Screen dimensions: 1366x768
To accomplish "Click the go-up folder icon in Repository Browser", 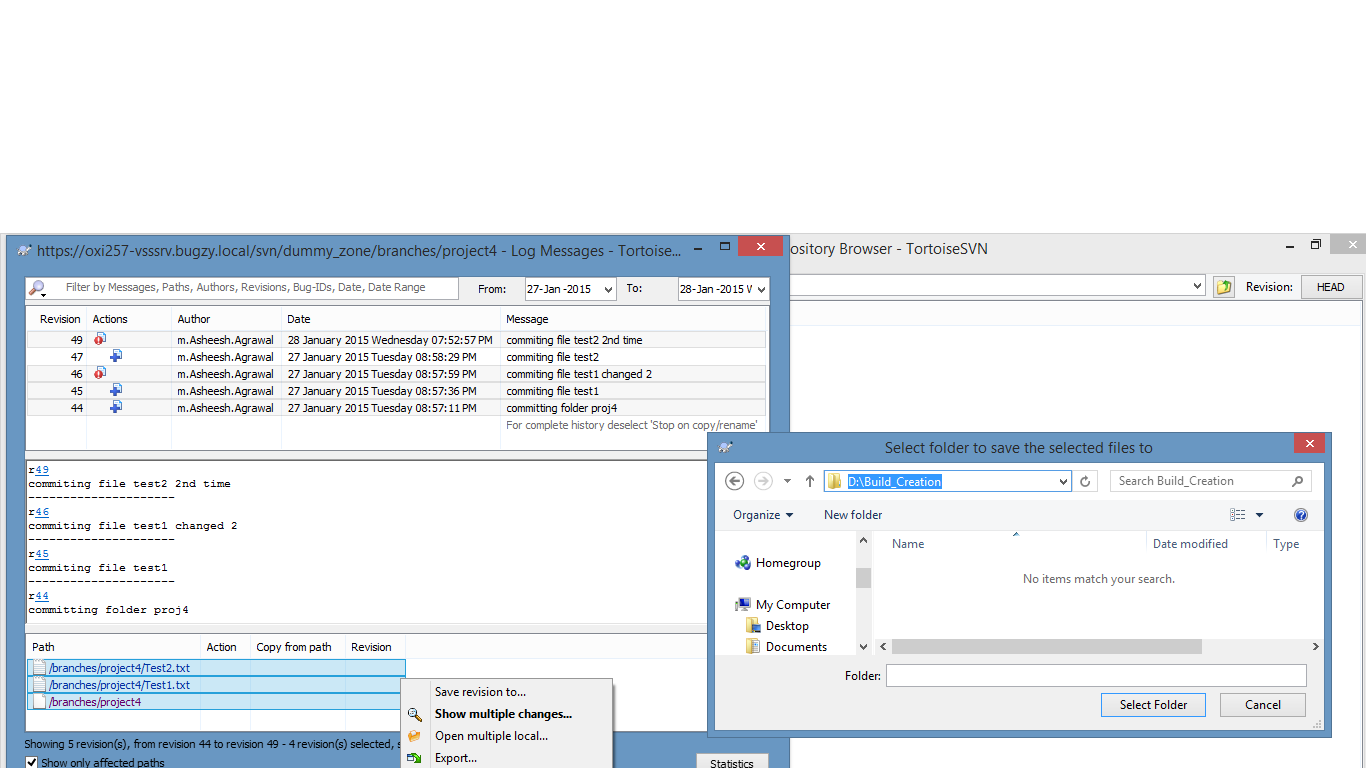I will tap(1224, 287).
